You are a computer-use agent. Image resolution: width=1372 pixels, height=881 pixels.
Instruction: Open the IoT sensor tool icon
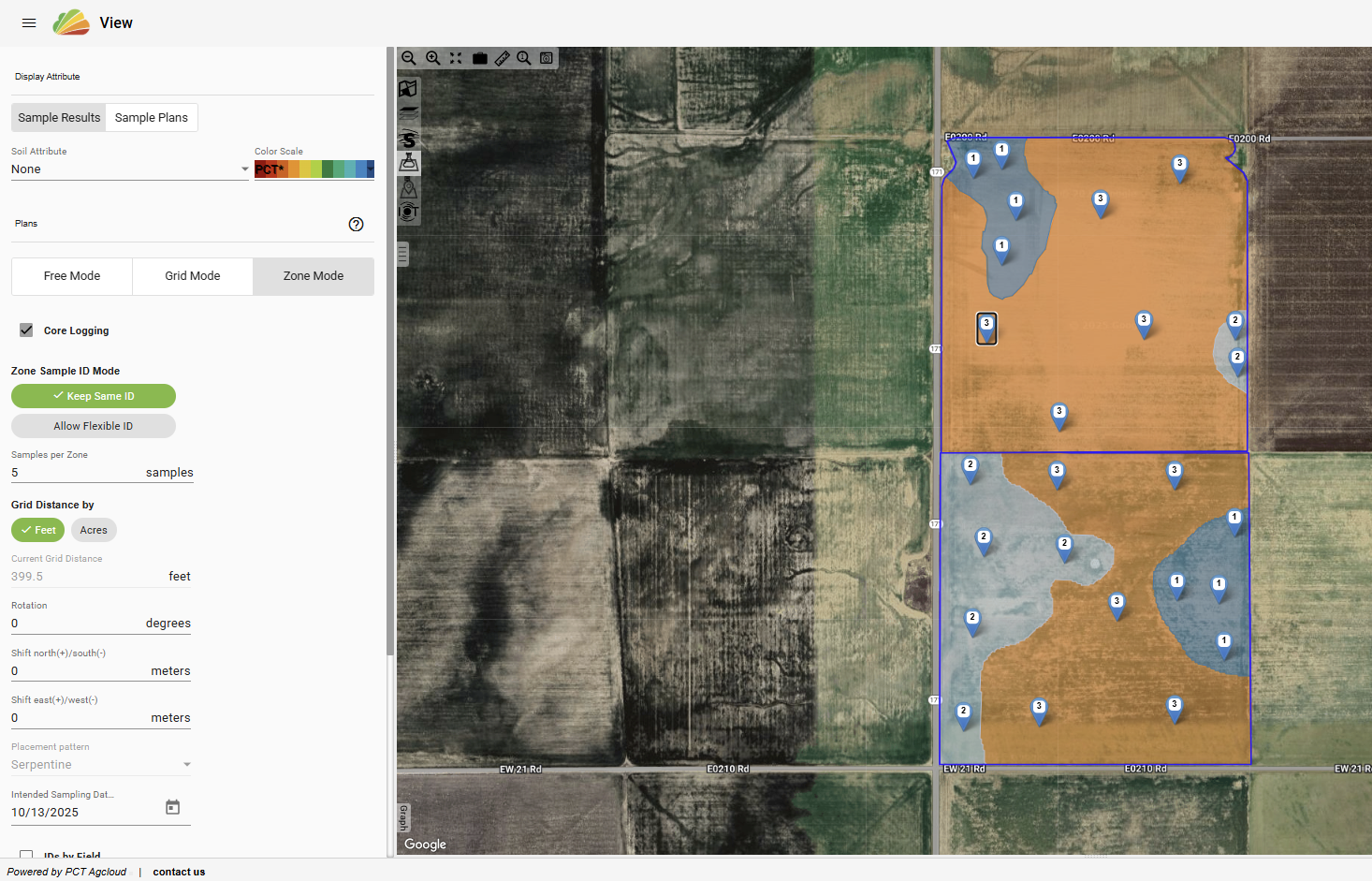[408, 213]
